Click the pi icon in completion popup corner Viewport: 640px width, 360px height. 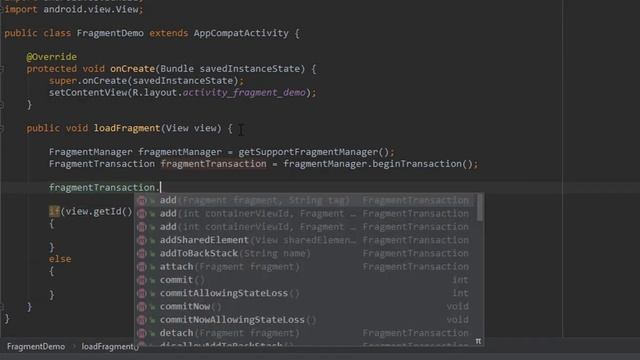[x=478, y=341]
